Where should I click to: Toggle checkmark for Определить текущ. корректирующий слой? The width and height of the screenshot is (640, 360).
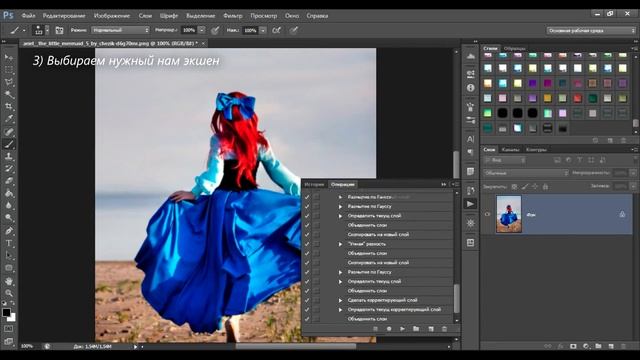[307, 310]
